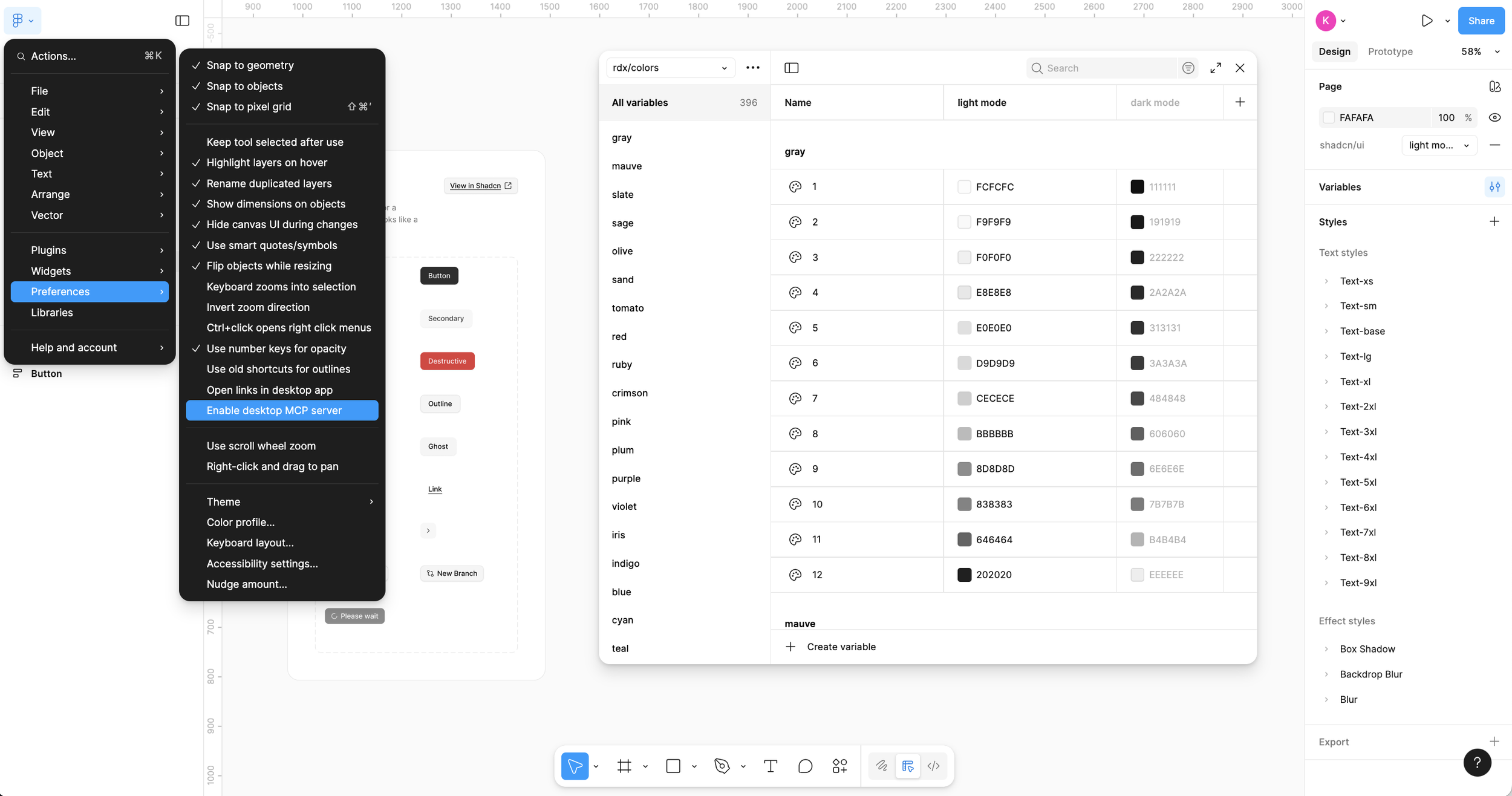Toggle sidebar icon in variables window
The image size is (1512, 796).
tap(791, 68)
